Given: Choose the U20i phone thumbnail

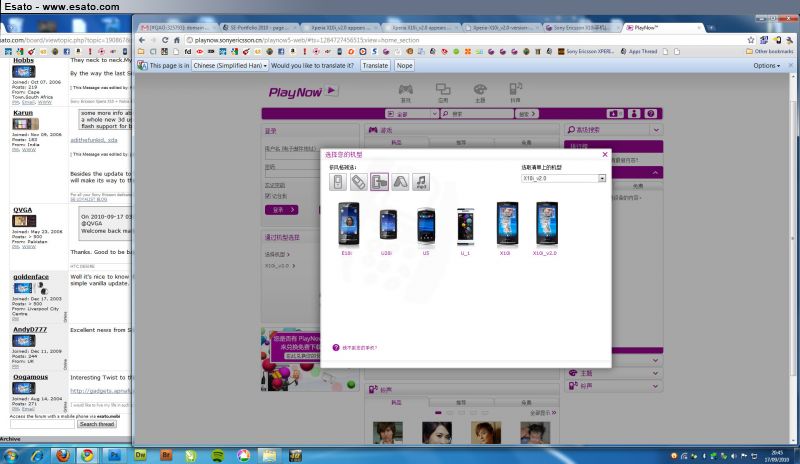Looking at the screenshot, I should point(388,225).
